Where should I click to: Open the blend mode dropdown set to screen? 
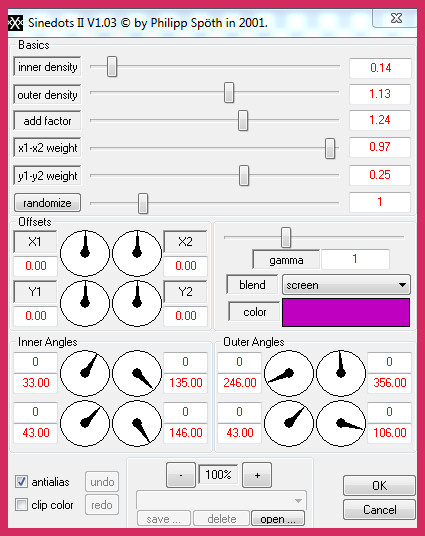(x=346, y=285)
